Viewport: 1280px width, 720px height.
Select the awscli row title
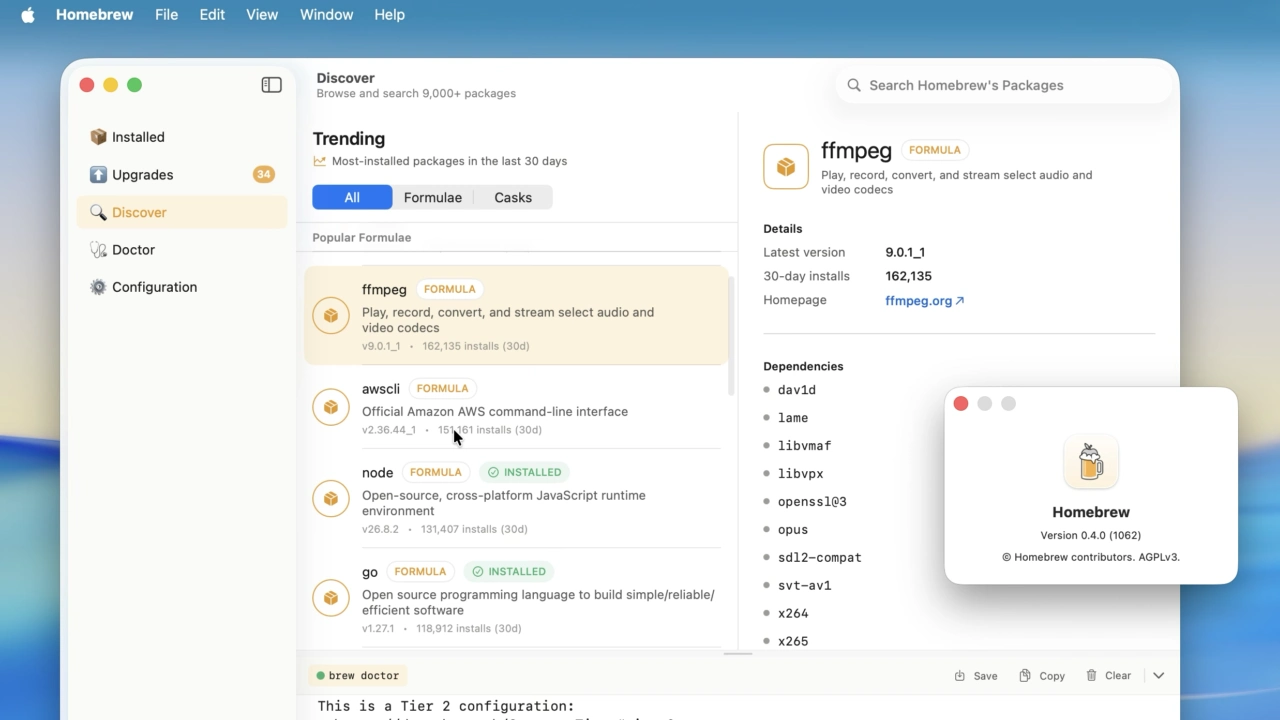(x=381, y=389)
